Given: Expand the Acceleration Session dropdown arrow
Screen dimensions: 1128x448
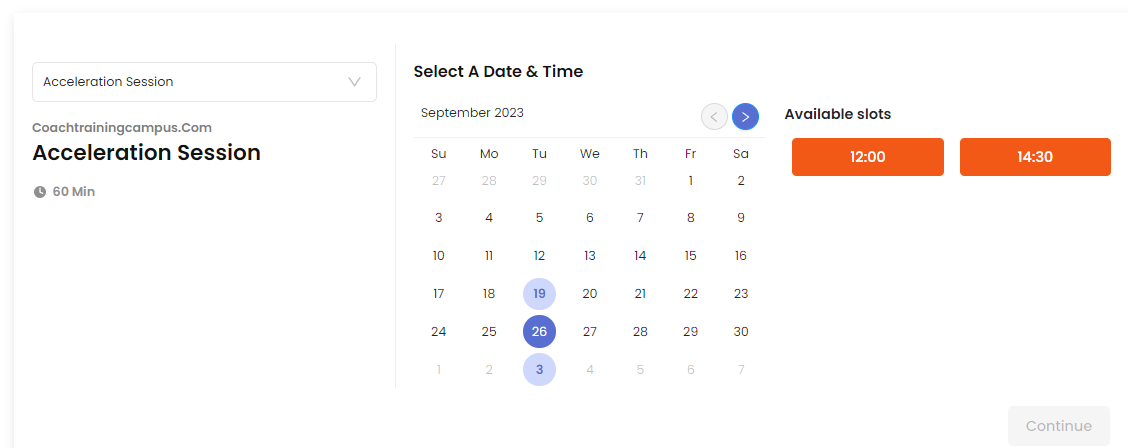Looking at the screenshot, I should [x=355, y=82].
